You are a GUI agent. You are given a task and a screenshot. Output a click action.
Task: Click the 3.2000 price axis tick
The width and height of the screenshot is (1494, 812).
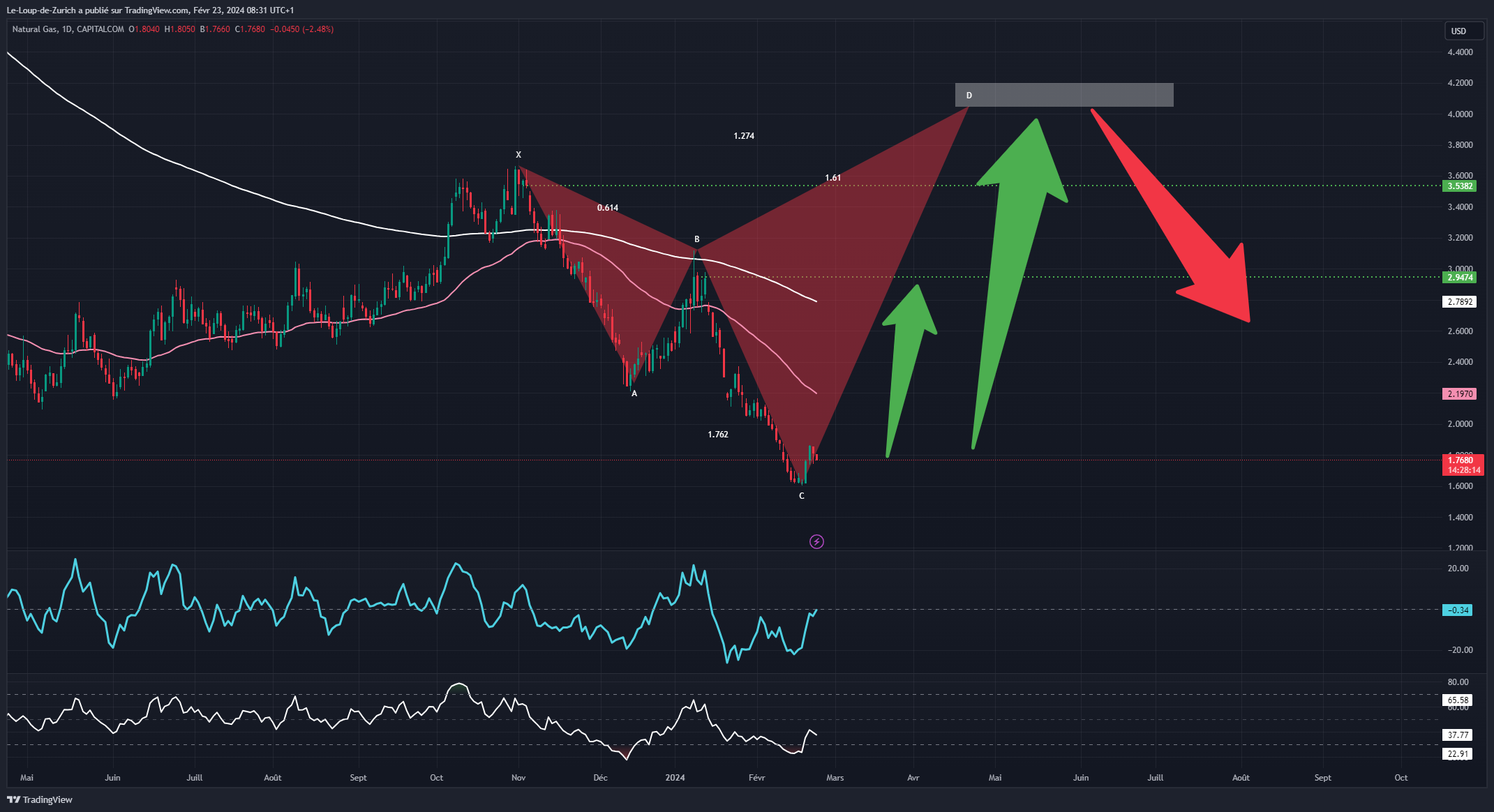tap(1460, 238)
